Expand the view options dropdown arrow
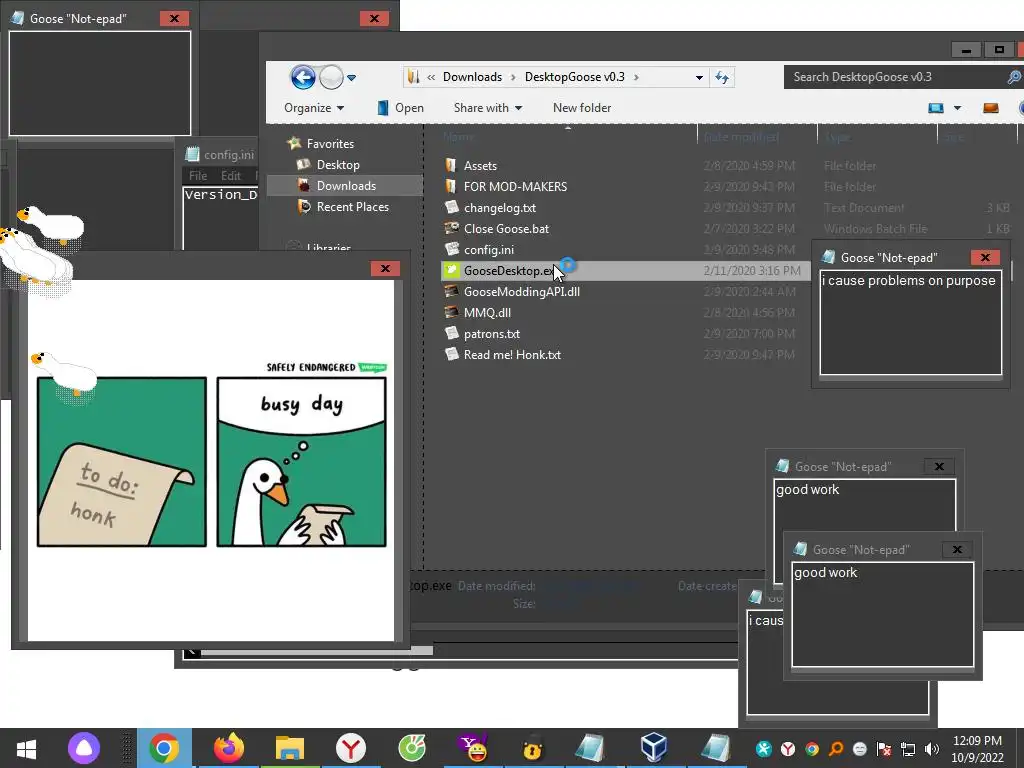1024x768 pixels. (x=957, y=108)
